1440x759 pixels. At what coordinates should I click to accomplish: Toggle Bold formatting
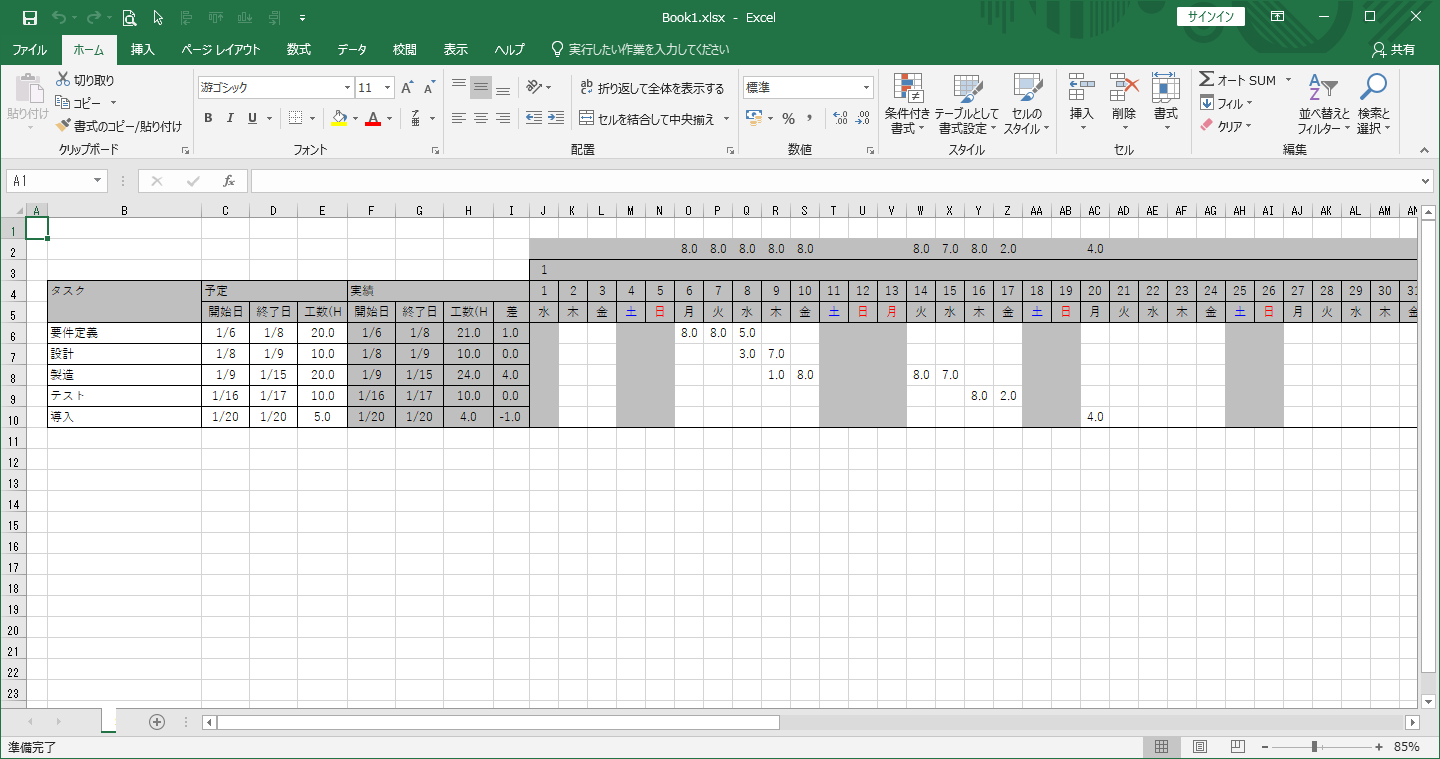[209, 118]
